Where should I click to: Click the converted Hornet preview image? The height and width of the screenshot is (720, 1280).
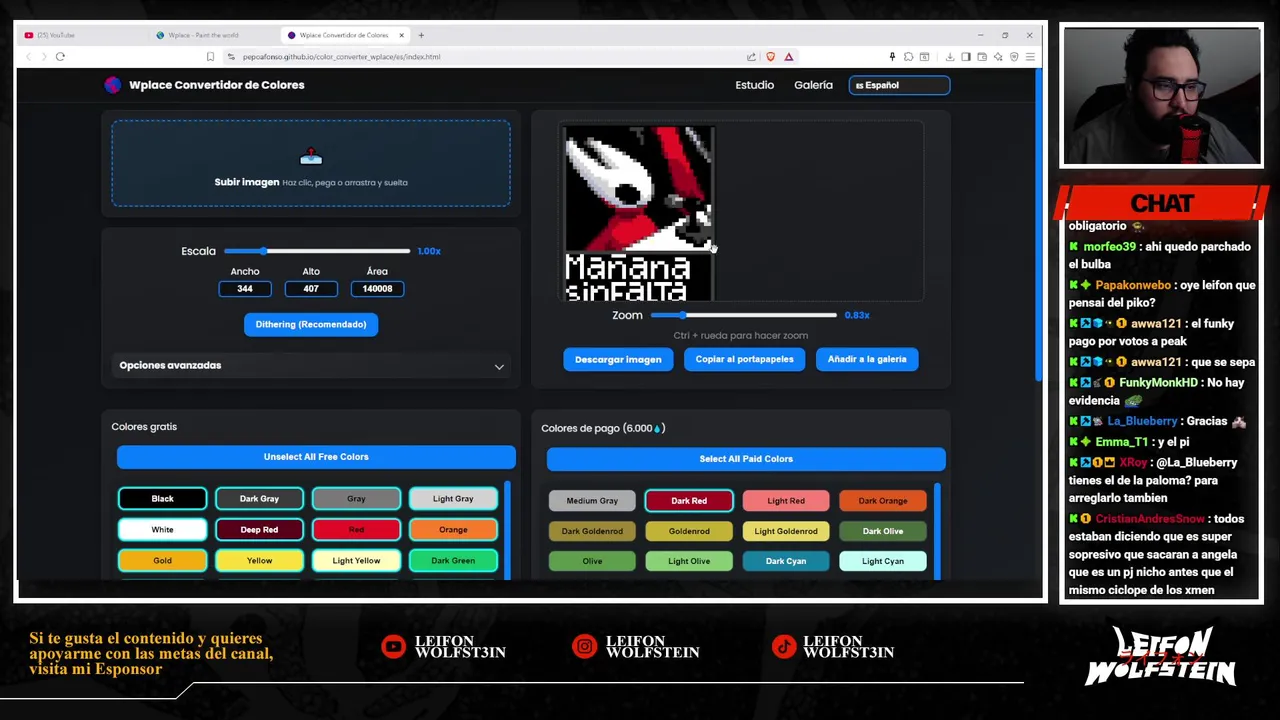tap(638, 213)
